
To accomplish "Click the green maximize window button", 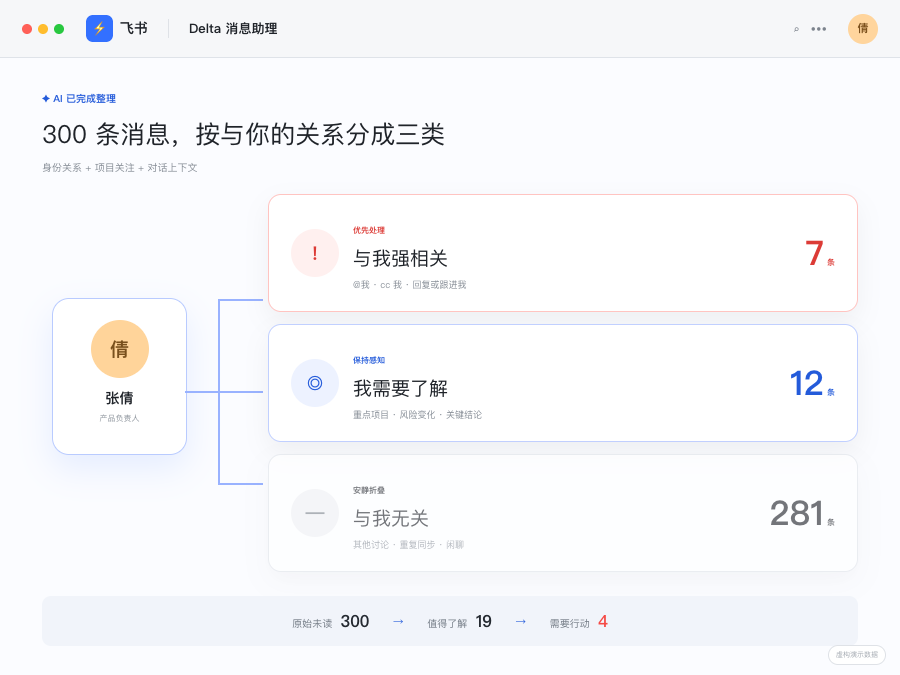I will point(59,29).
